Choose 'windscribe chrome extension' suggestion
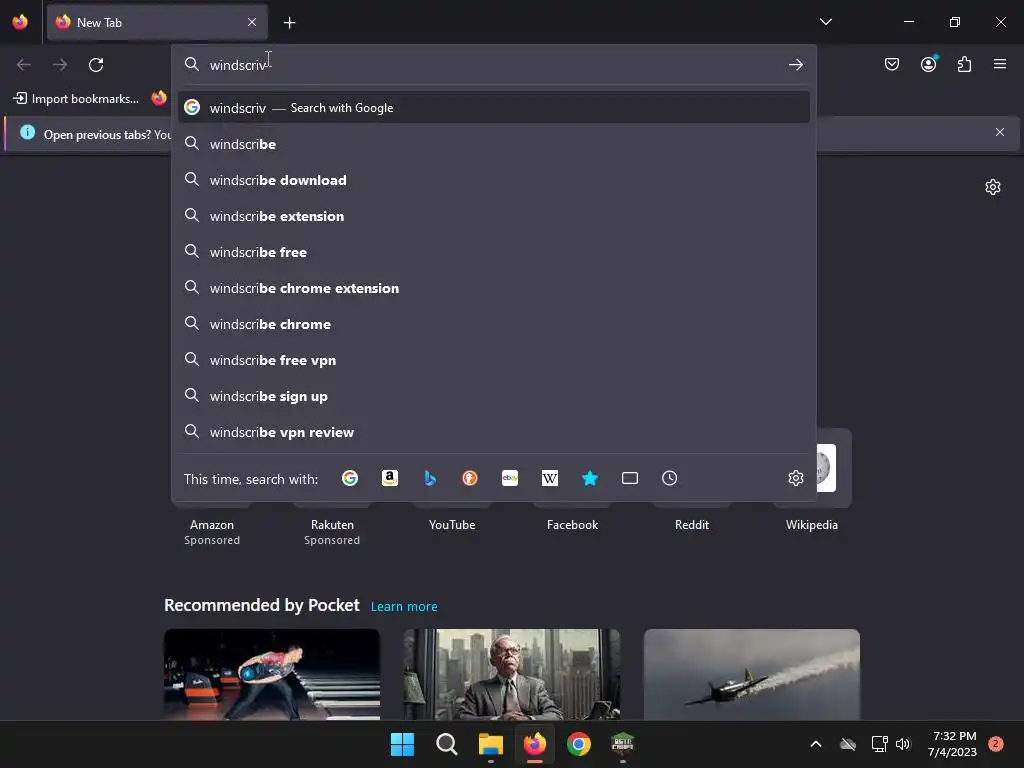1024x768 pixels. point(494,288)
